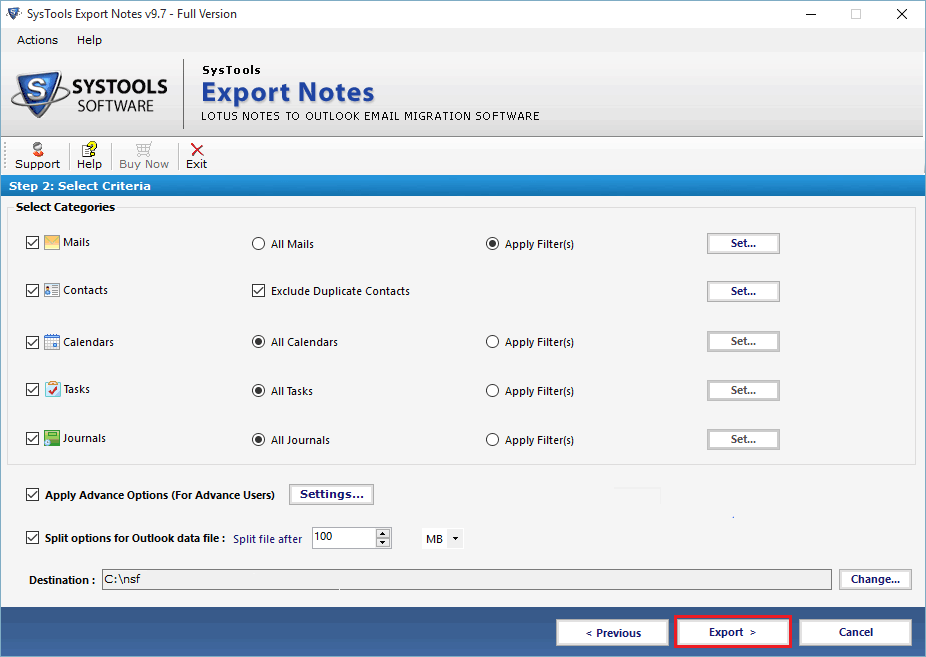Click the Cancel button
This screenshot has width=926, height=657.
pos(856,632)
